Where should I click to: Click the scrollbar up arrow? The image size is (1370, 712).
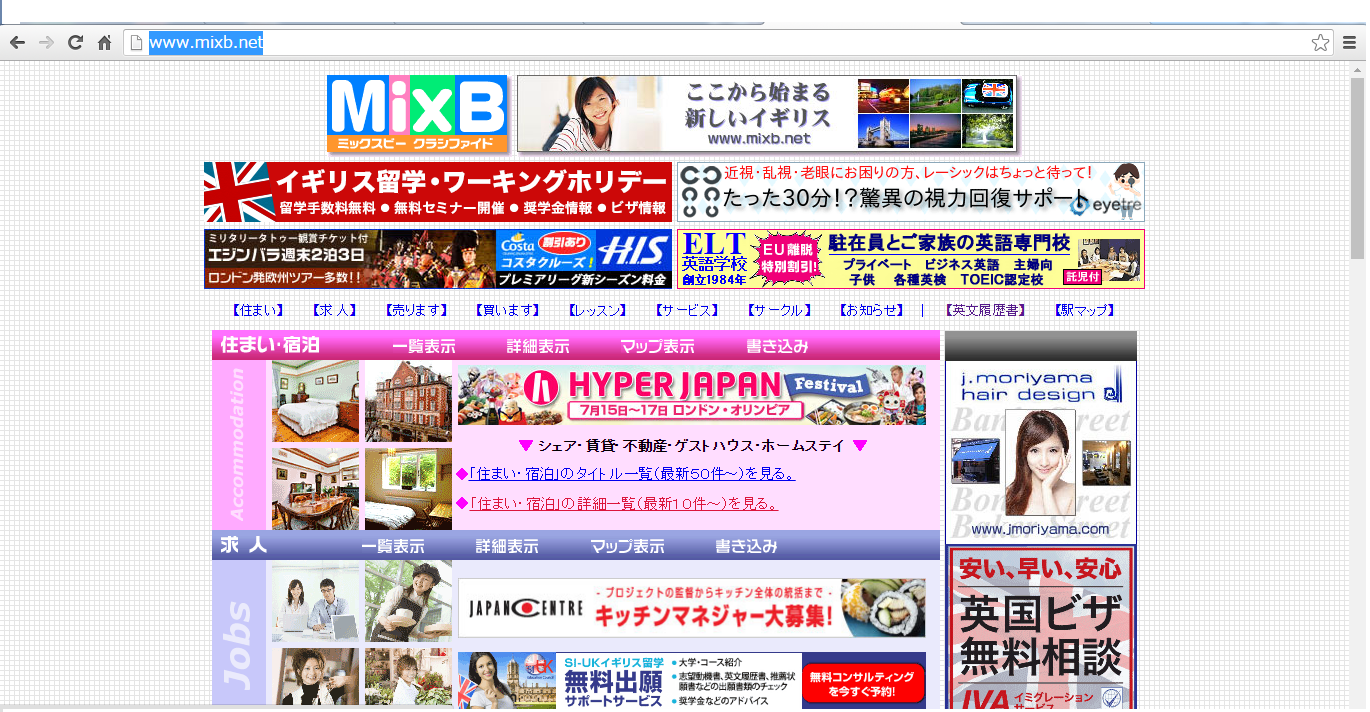pos(1357,67)
